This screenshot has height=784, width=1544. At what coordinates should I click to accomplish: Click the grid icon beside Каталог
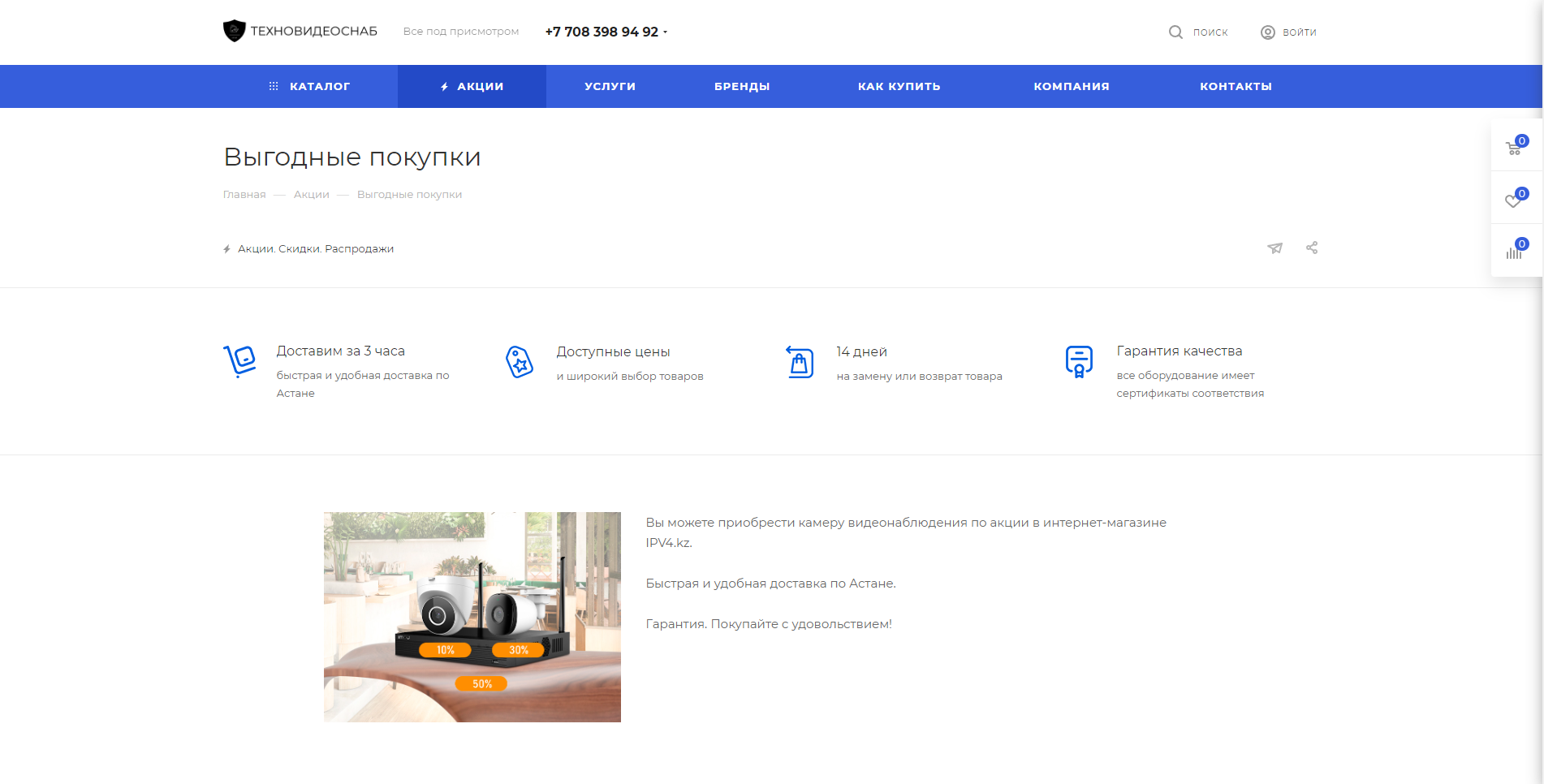coord(274,86)
